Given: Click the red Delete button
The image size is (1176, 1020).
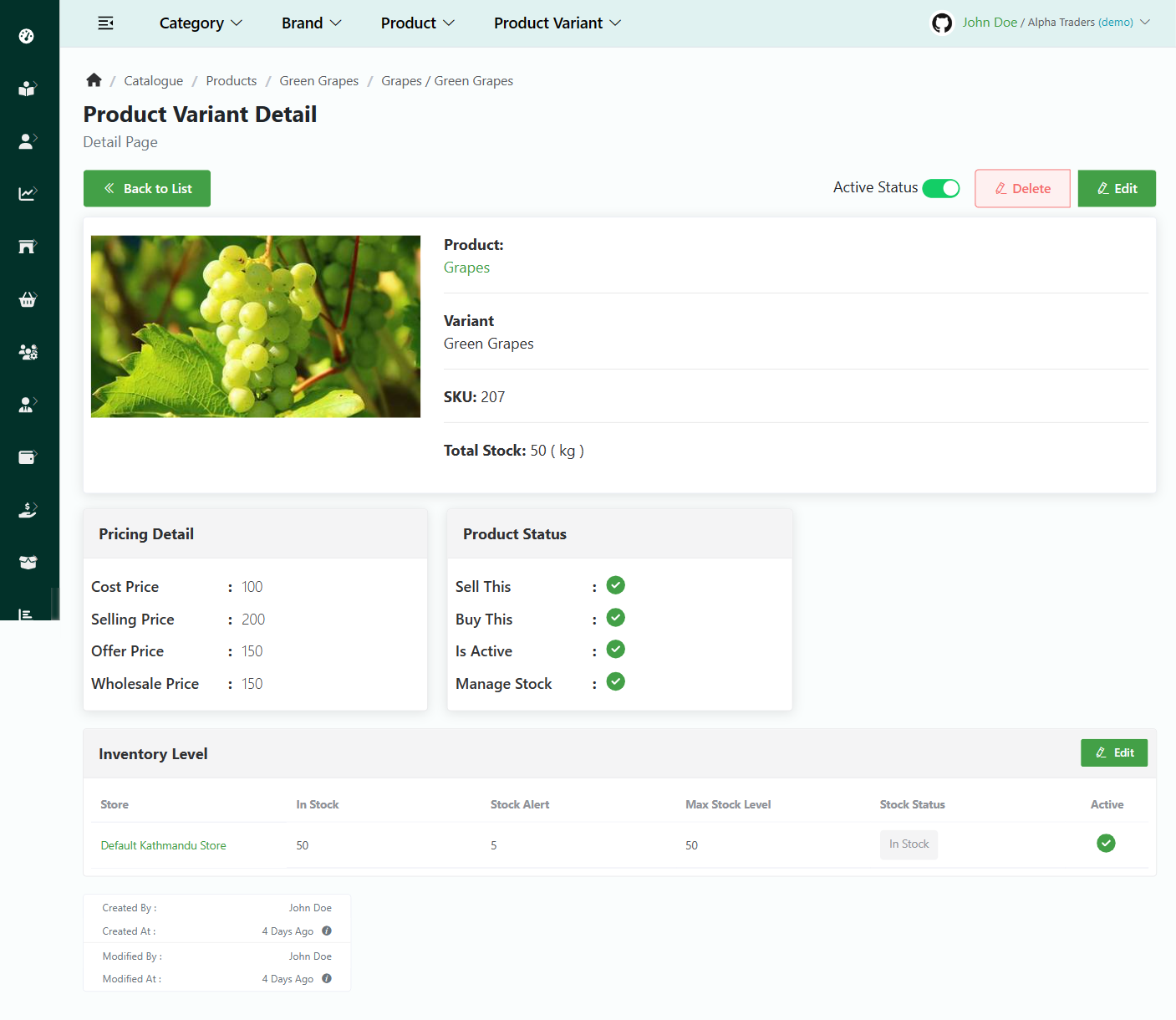Looking at the screenshot, I should (1022, 188).
